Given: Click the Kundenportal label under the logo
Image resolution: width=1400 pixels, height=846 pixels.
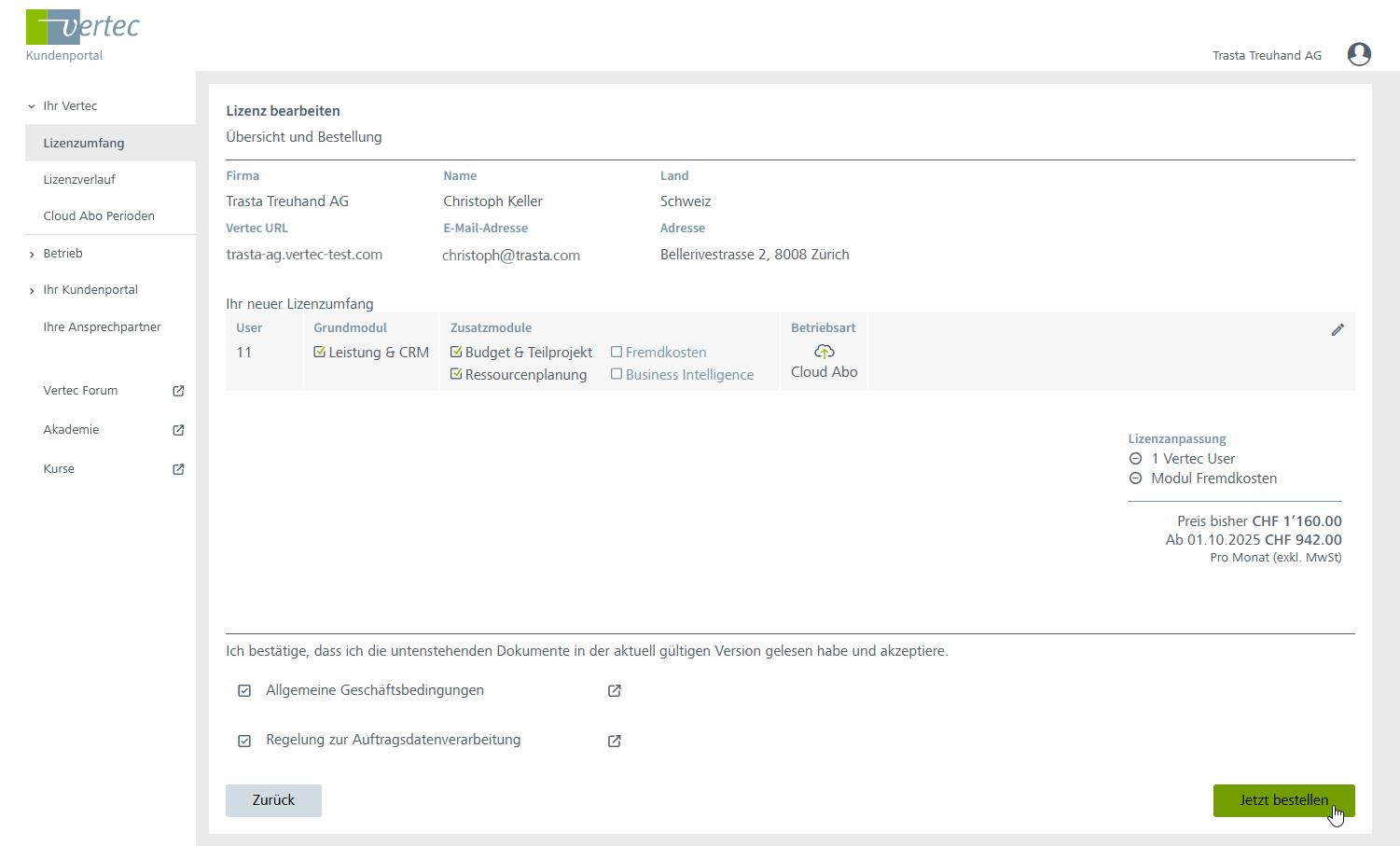Looking at the screenshot, I should point(64,55).
